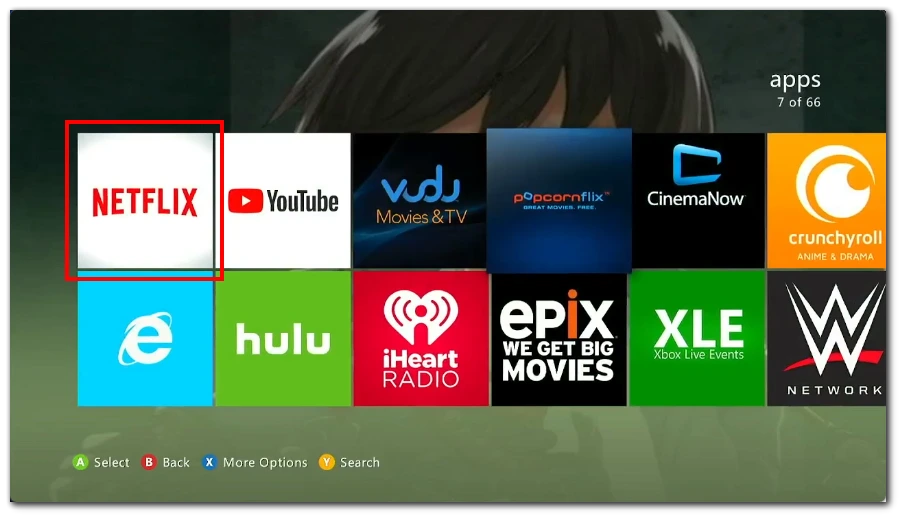
Task: Open the XLE Xbox Live Events tile
Action: coord(697,339)
